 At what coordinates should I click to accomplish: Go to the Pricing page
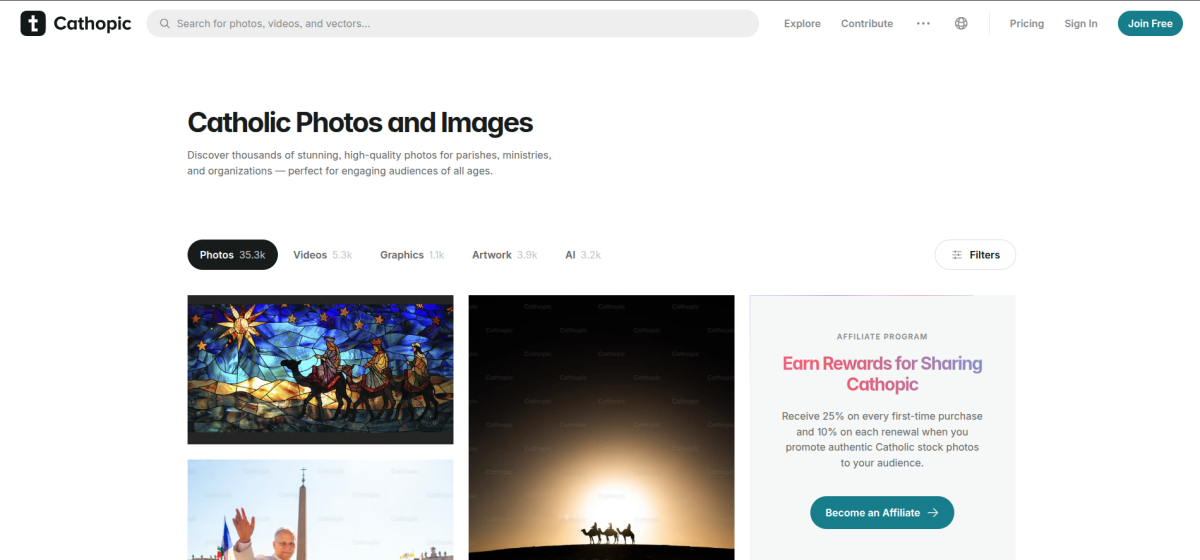[x=1026, y=24]
